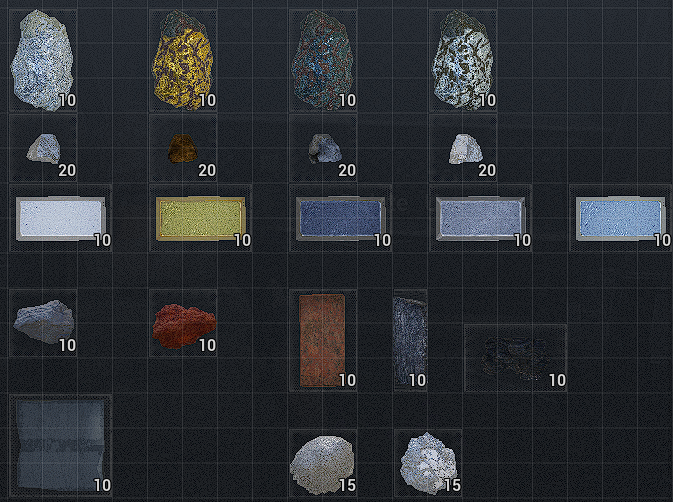The image size is (673, 502).
Task: Select the white crystal cluster stack of 15
Action: click(x=428, y=463)
